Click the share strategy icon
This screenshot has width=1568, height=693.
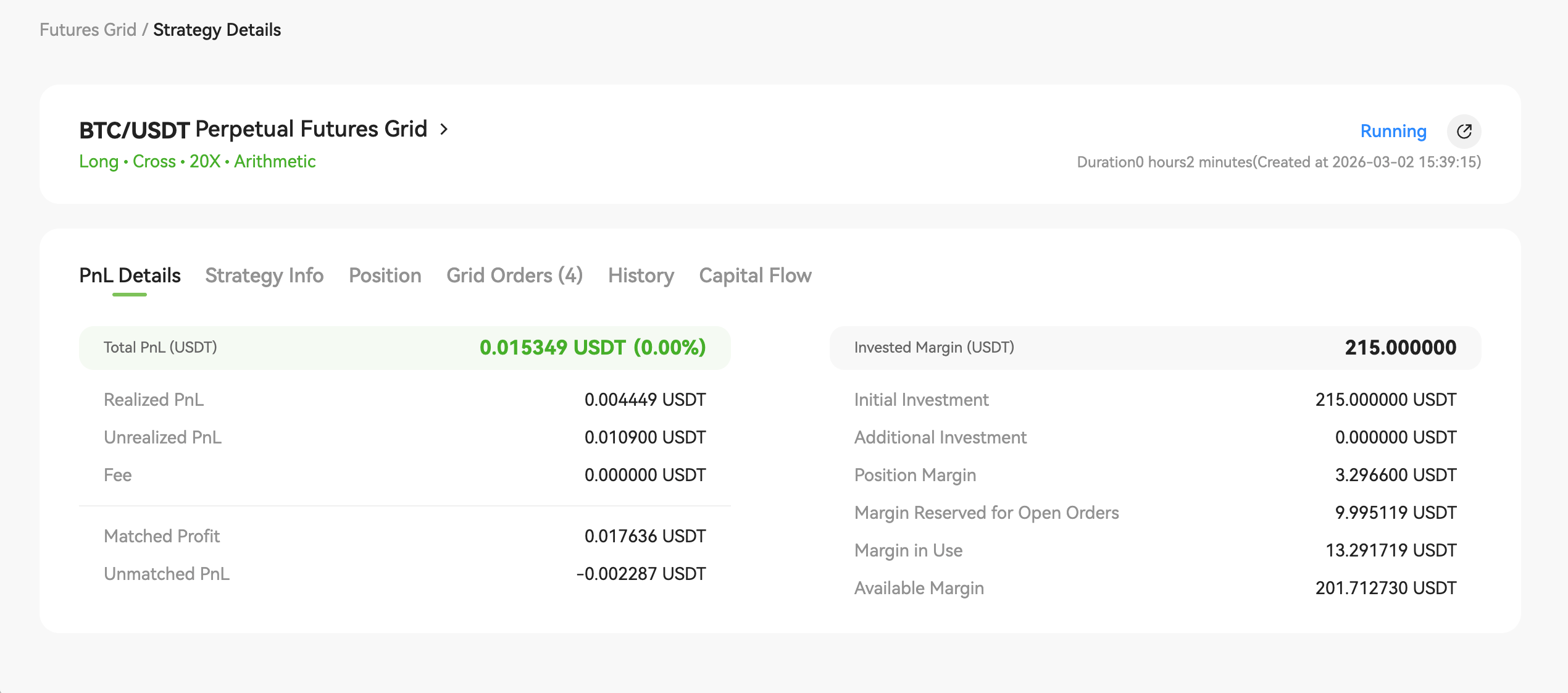click(x=1464, y=131)
